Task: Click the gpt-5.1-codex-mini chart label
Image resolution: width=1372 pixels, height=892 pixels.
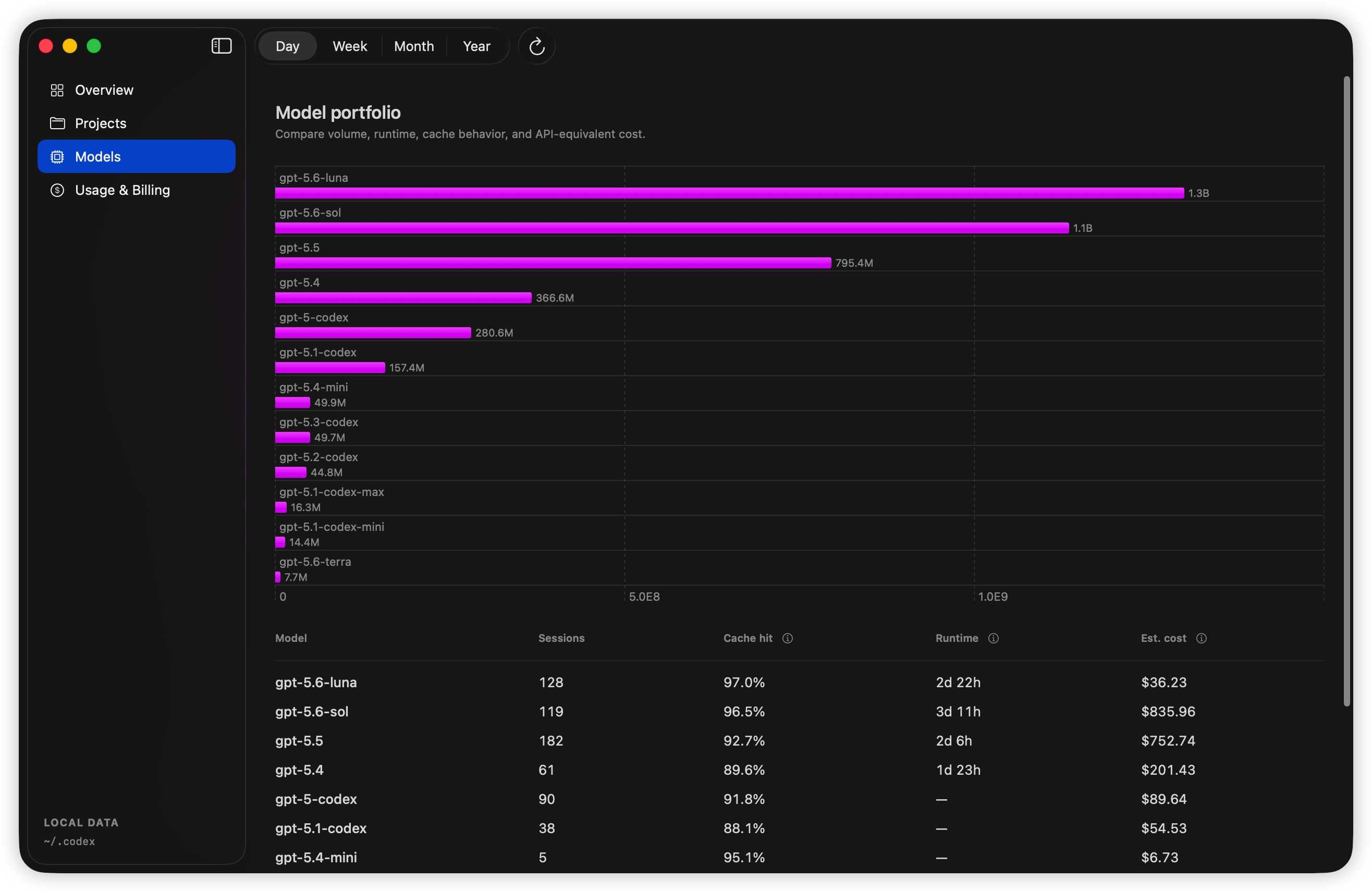Action: (x=332, y=527)
